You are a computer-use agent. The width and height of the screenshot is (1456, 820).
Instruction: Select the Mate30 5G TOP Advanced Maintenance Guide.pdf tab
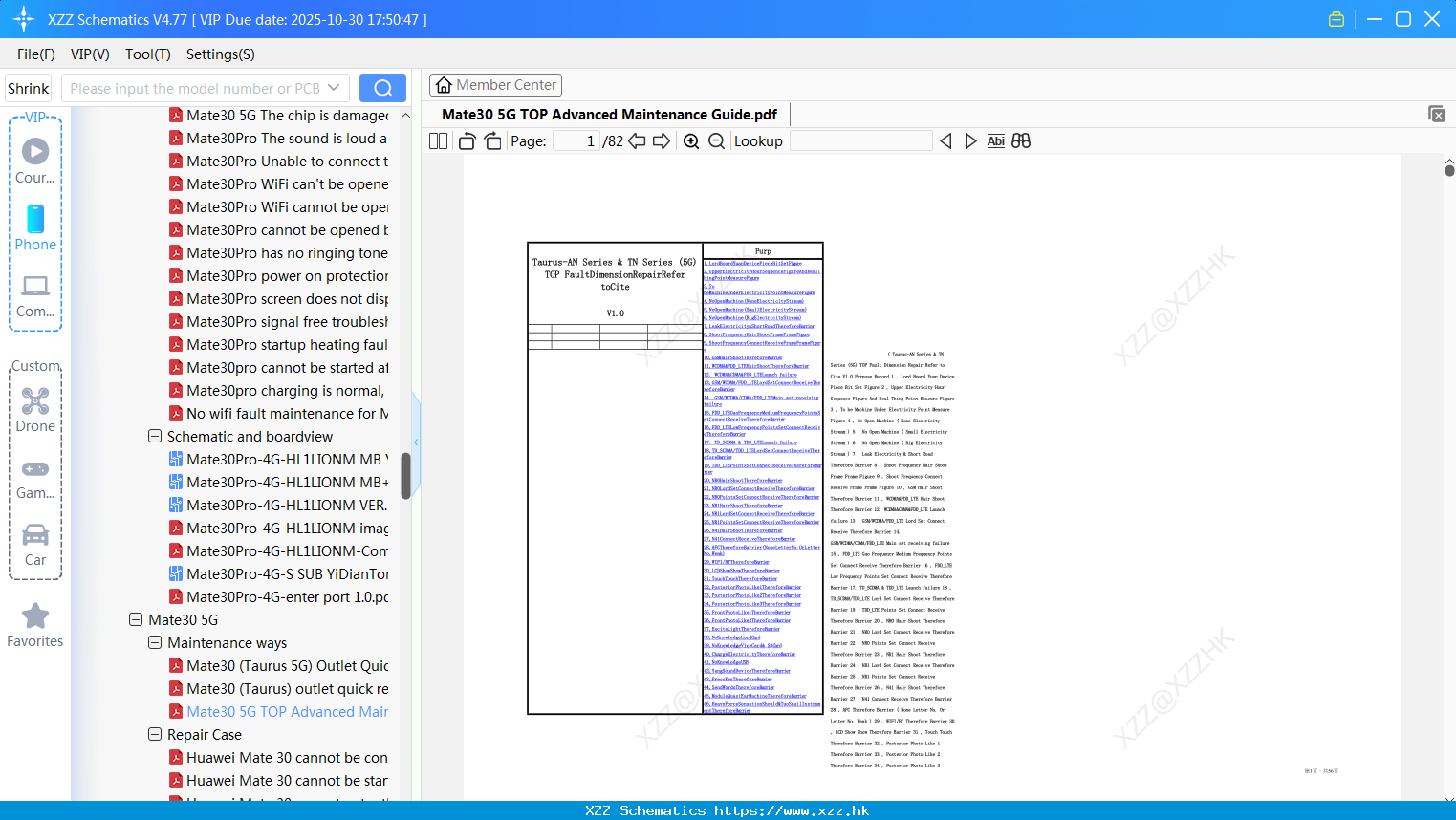(609, 114)
